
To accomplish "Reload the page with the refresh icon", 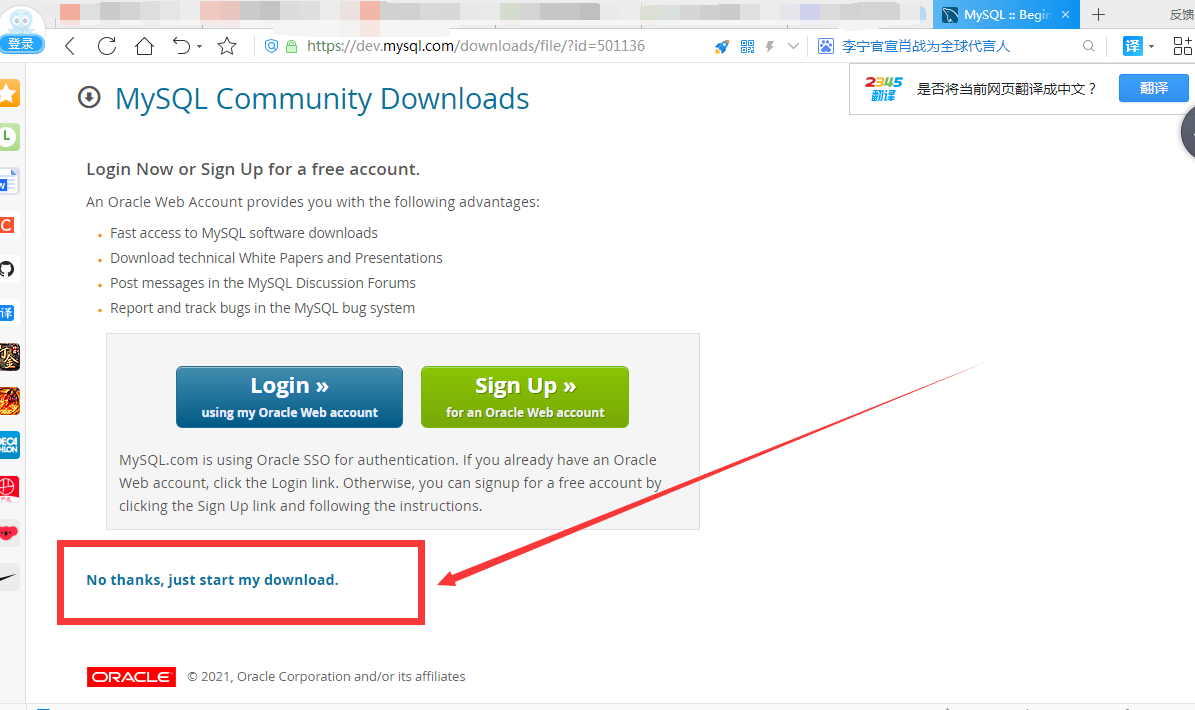I will click(x=107, y=46).
